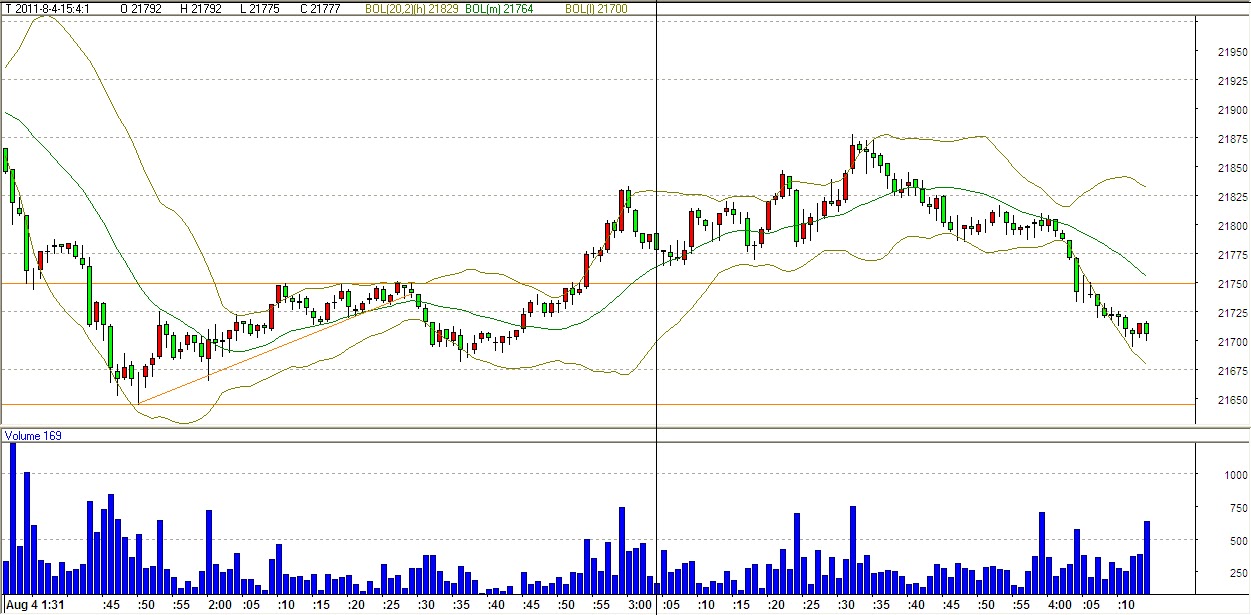Select the lowest horizontal orange support line
Screen dimensions: 1251x615
(x=598, y=404)
